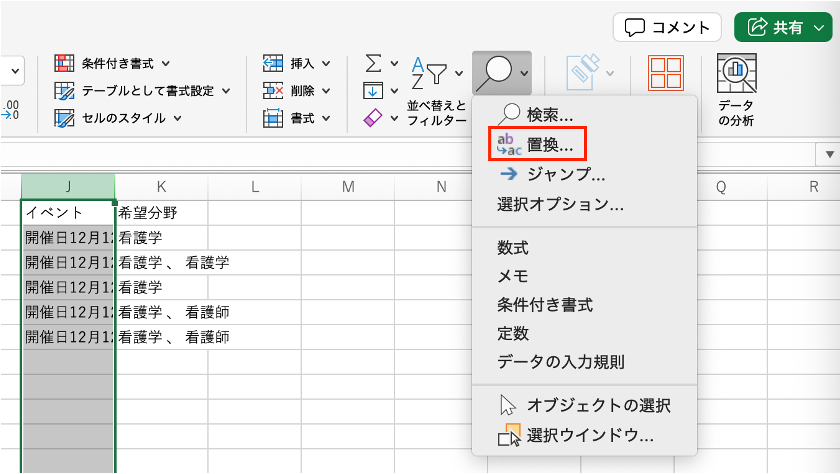Select column L header
The height and width of the screenshot is (474, 840).
(254, 186)
